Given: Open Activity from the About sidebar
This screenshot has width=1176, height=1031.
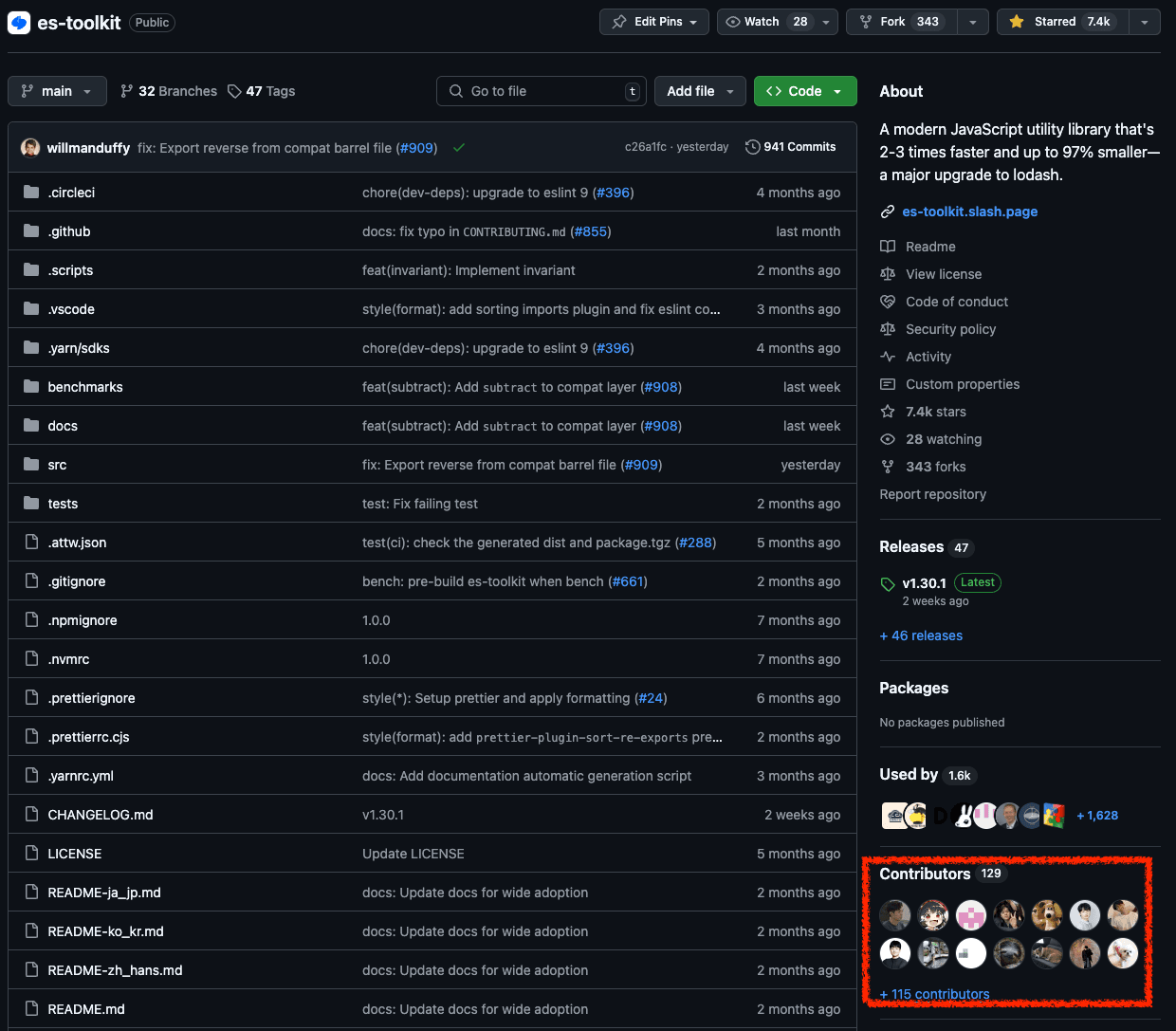Looking at the screenshot, I should pyautogui.click(x=928, y=357).
